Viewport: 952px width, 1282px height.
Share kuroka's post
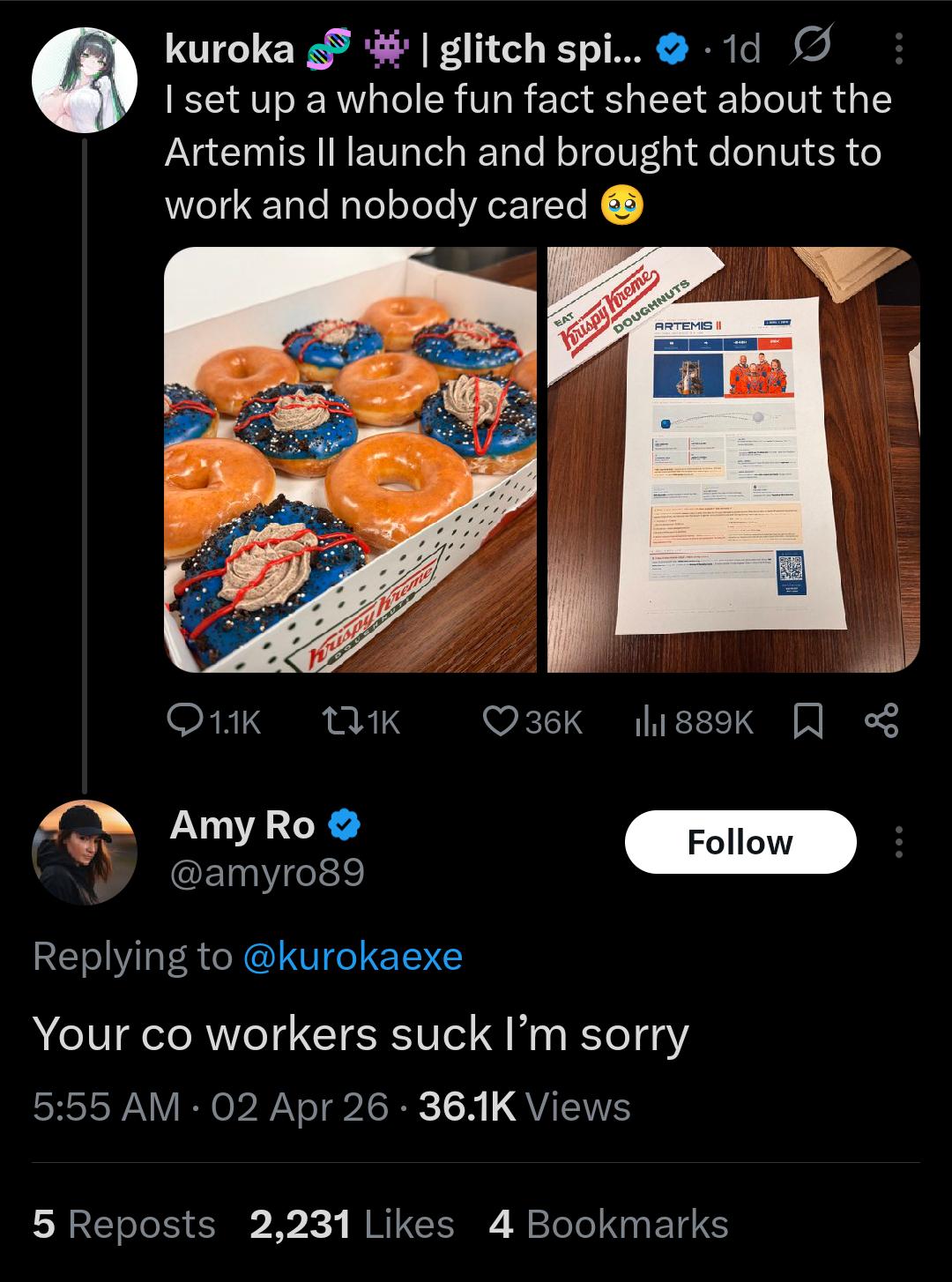point(881,723)
